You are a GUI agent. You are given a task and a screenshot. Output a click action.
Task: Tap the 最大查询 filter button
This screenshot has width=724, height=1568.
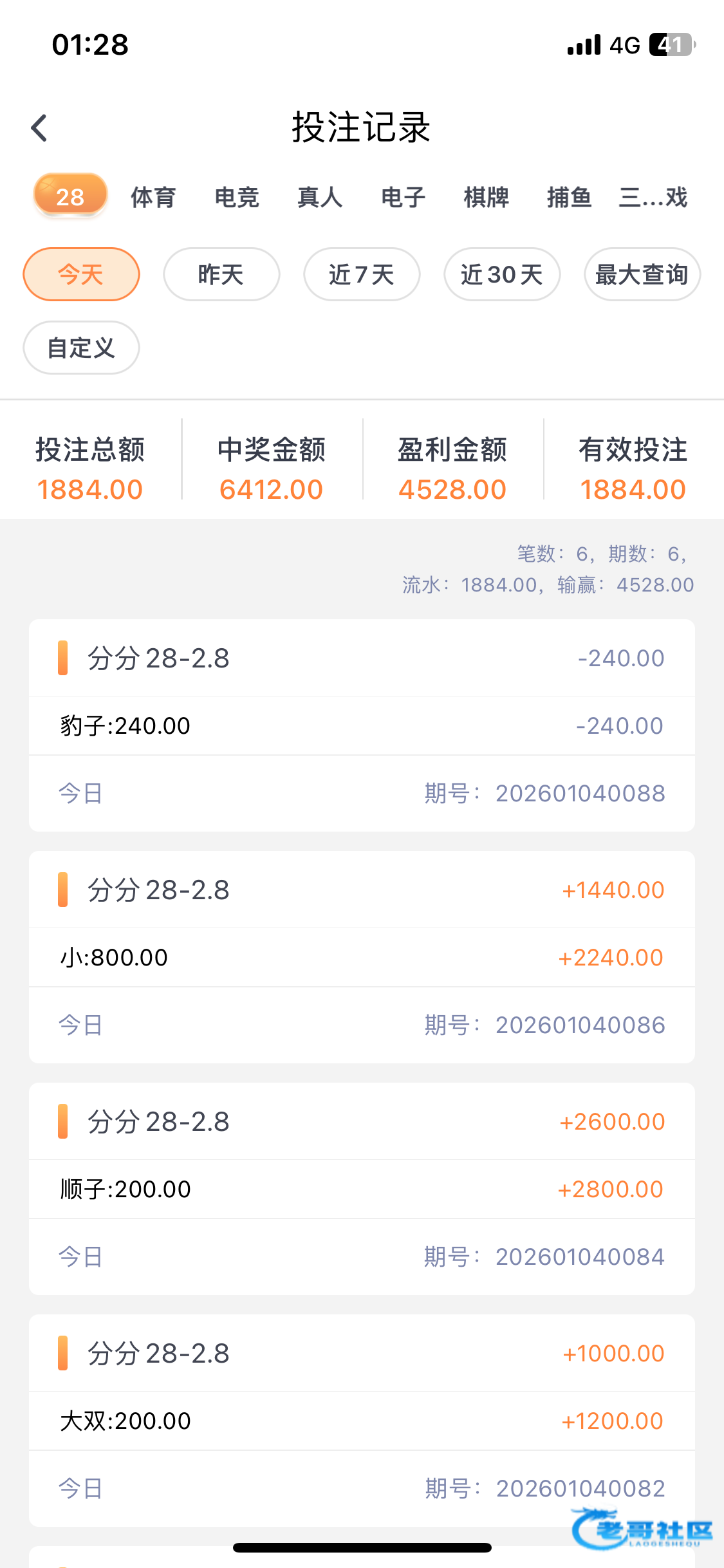coord(642,274)
